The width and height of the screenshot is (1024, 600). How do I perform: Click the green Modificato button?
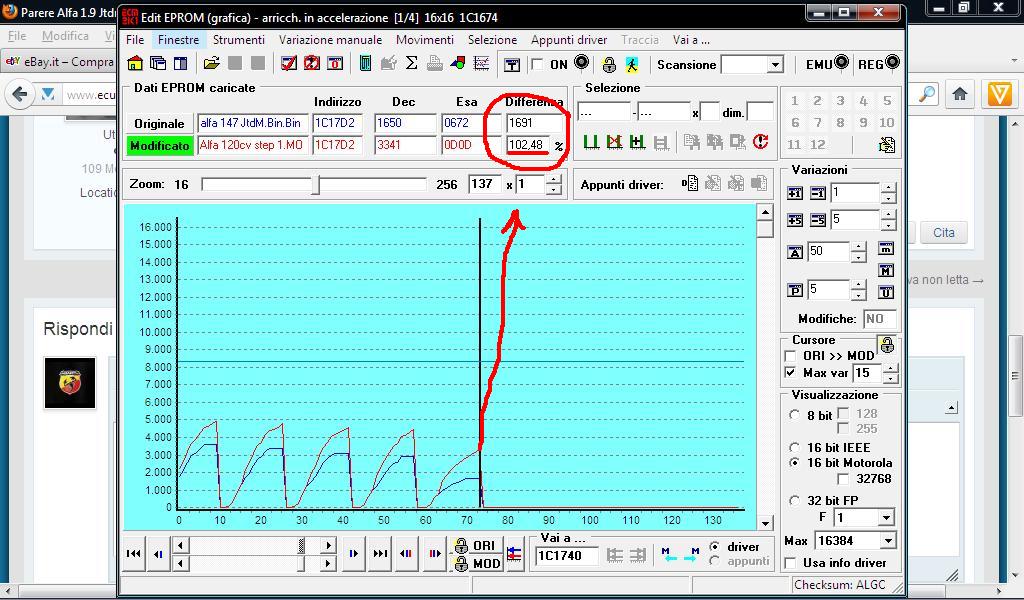click(159, 145)
